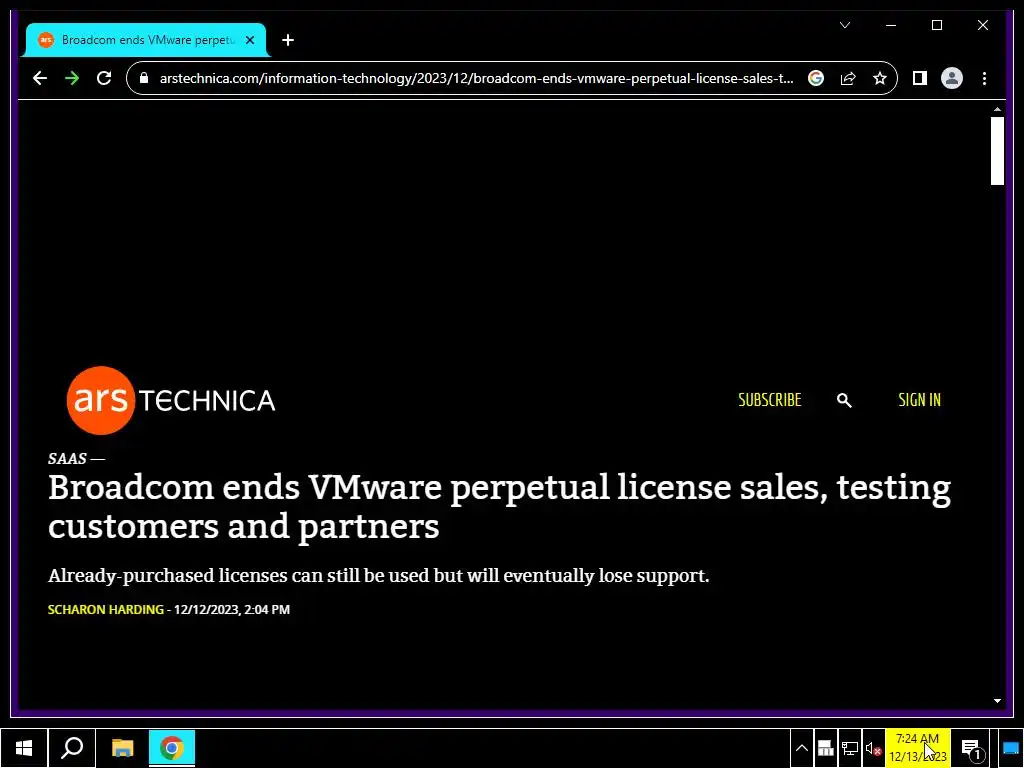Screen dimensions: 1024x768
Task: Select the Broadcom ends VMware tab
Action: tap(146, 40)
